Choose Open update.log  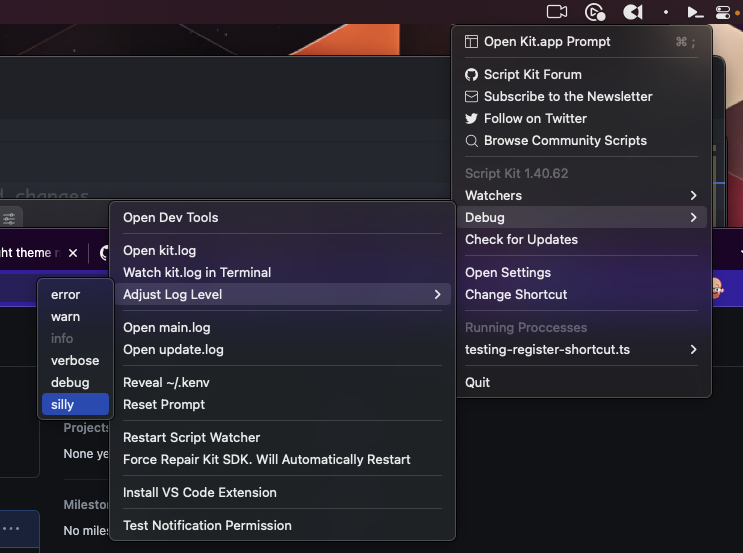click(282, 349)
